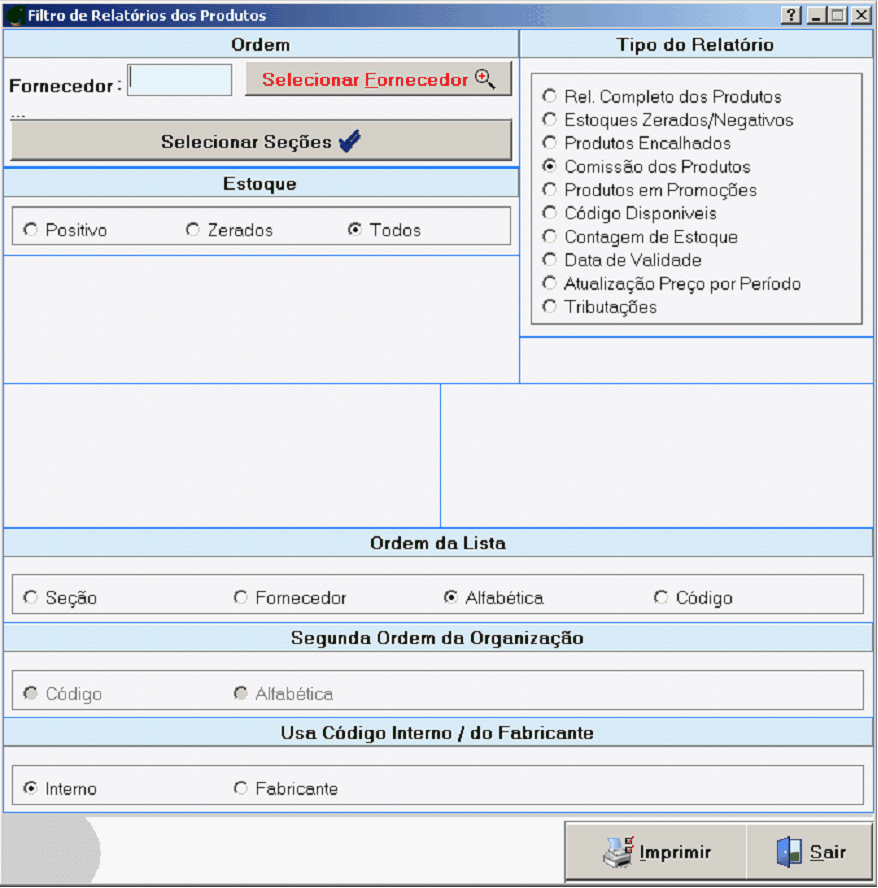Choose Data de Validade report type
This screenshot has width=878, height=888.
(x=549, y=260)
